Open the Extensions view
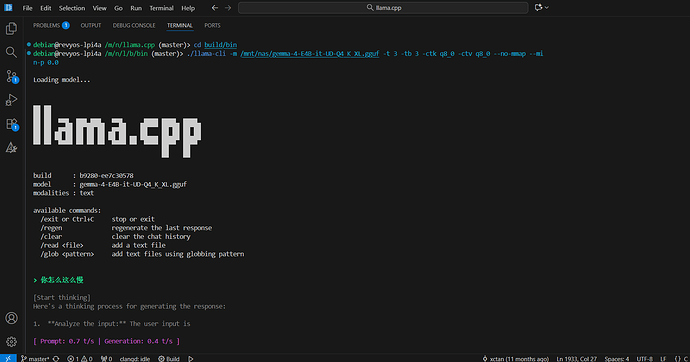 coord(11,124)
